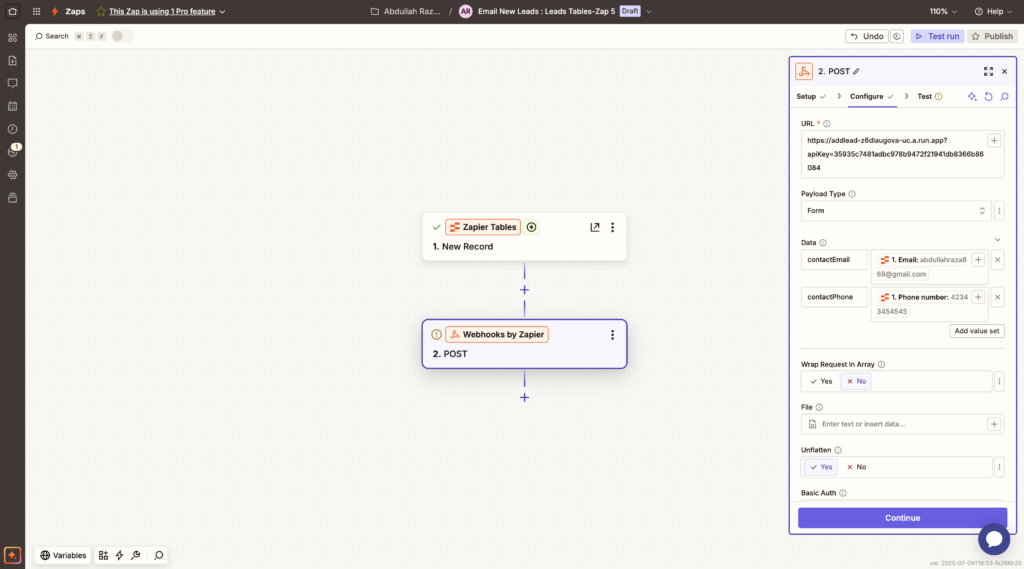Switch to the Test tab

tap(924, 96)
